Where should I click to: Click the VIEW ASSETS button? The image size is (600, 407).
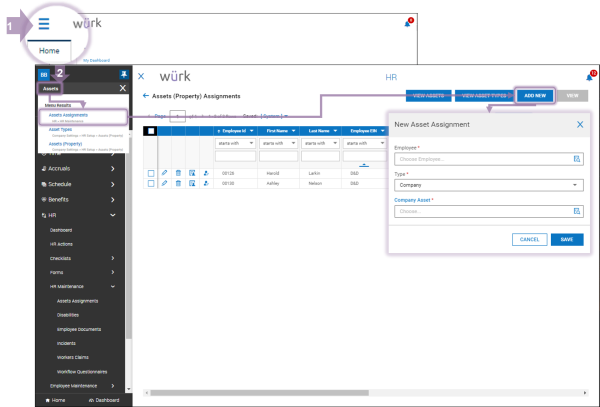429,96
